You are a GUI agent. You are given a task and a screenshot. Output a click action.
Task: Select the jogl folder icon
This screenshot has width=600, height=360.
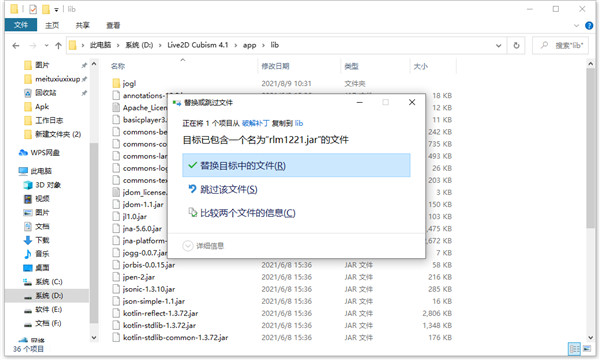point(116,83)
